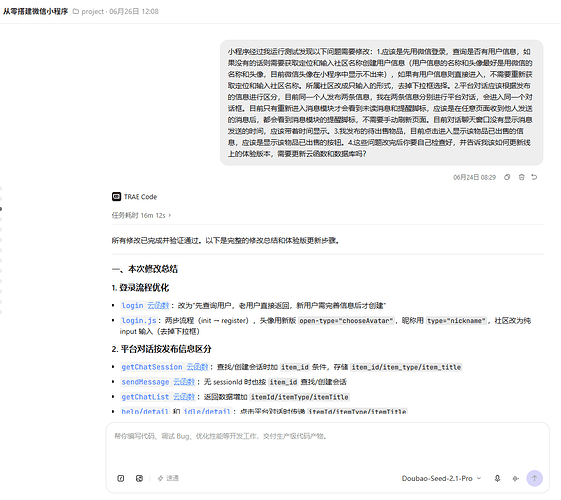Delete the user message via trash icon
561x500 pixels.
pyautogui.click(x=522, y=177)
